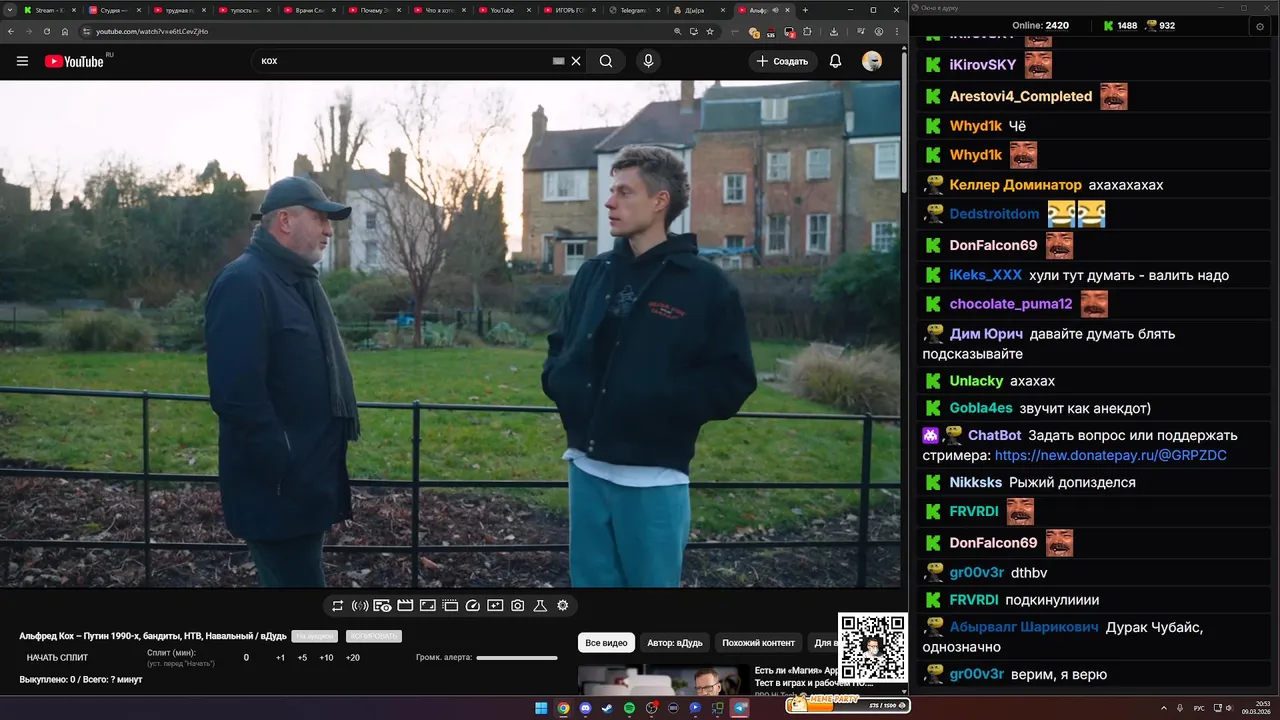Open the donatepay.ru link in chat

[1110, 455]
